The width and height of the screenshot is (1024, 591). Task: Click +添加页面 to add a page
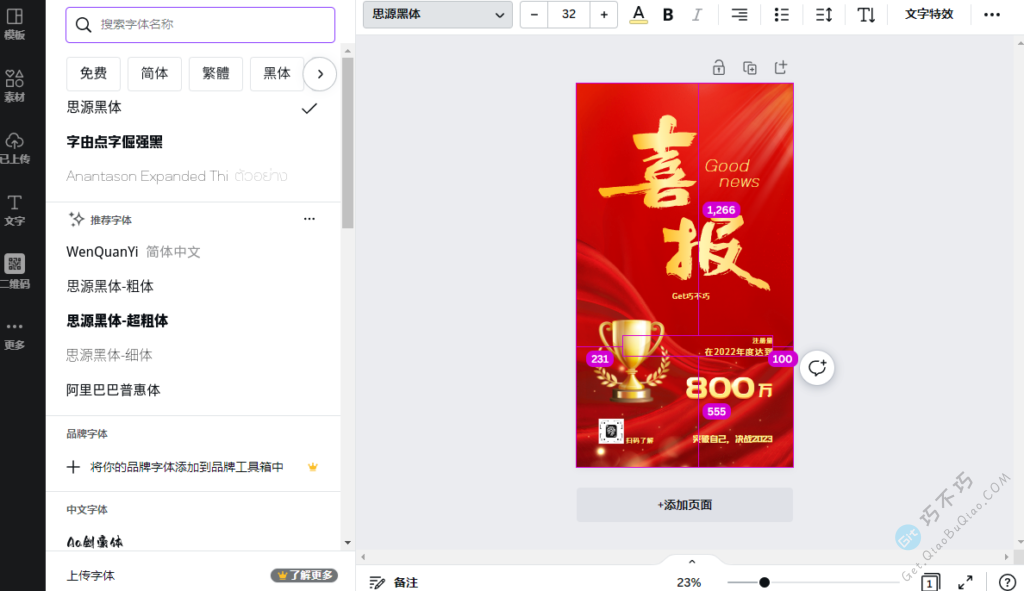pos(684,504)
